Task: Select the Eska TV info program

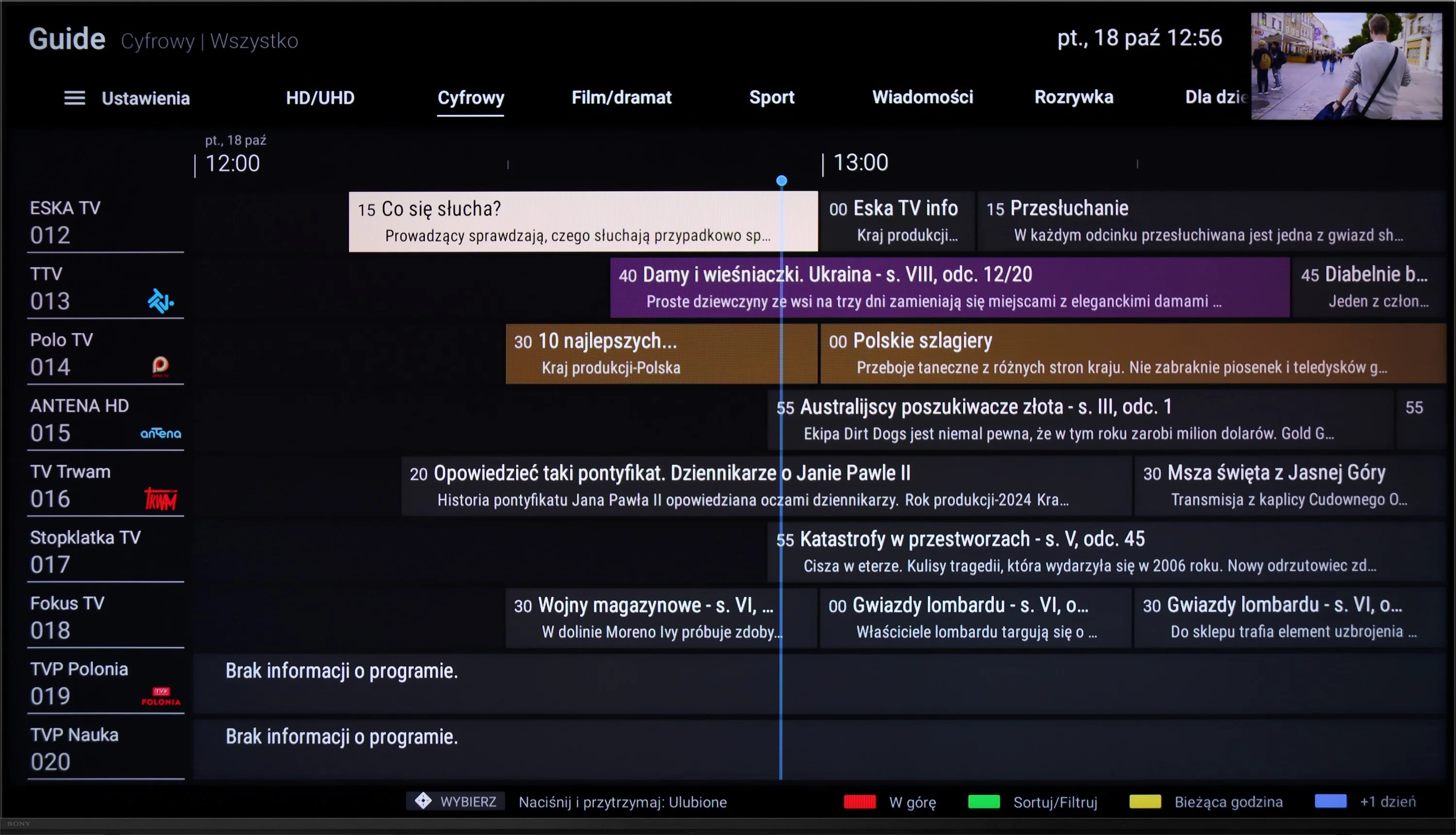Action: tap(897, 221)
